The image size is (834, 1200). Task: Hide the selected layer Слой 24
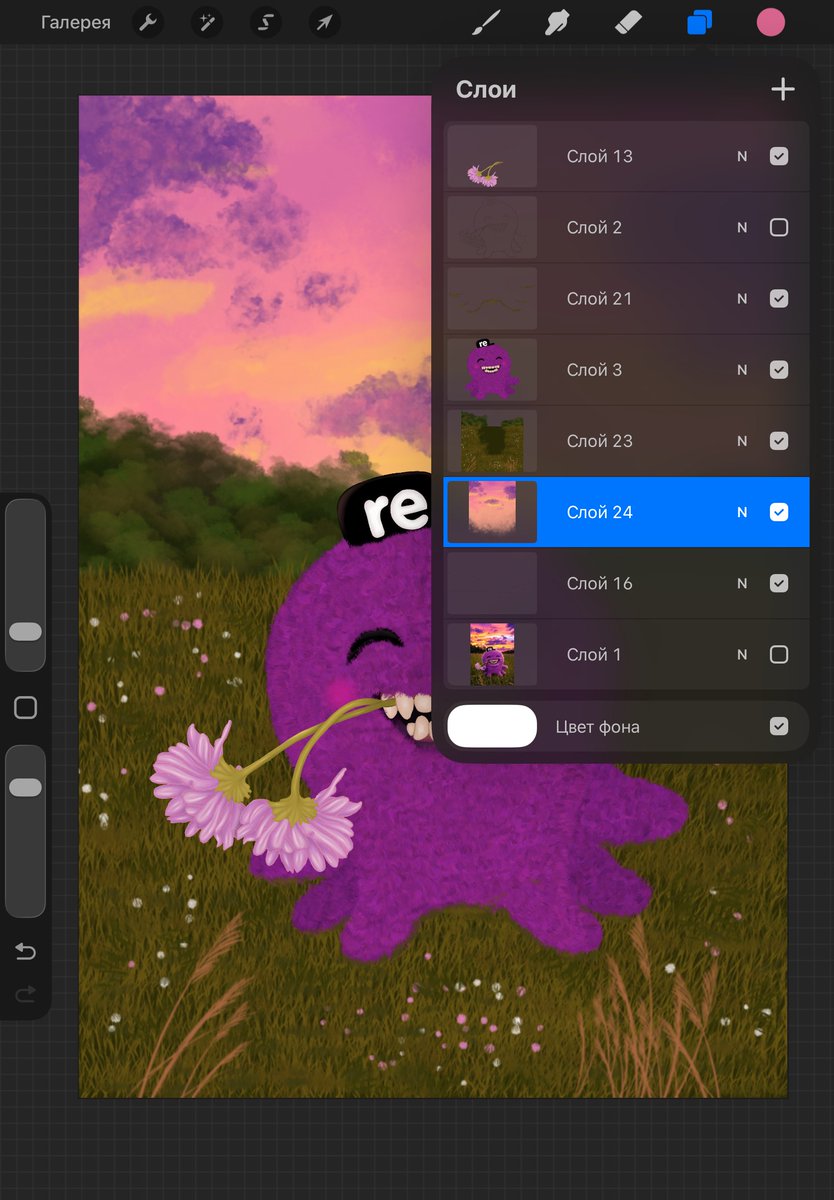(x=779, y=512)
